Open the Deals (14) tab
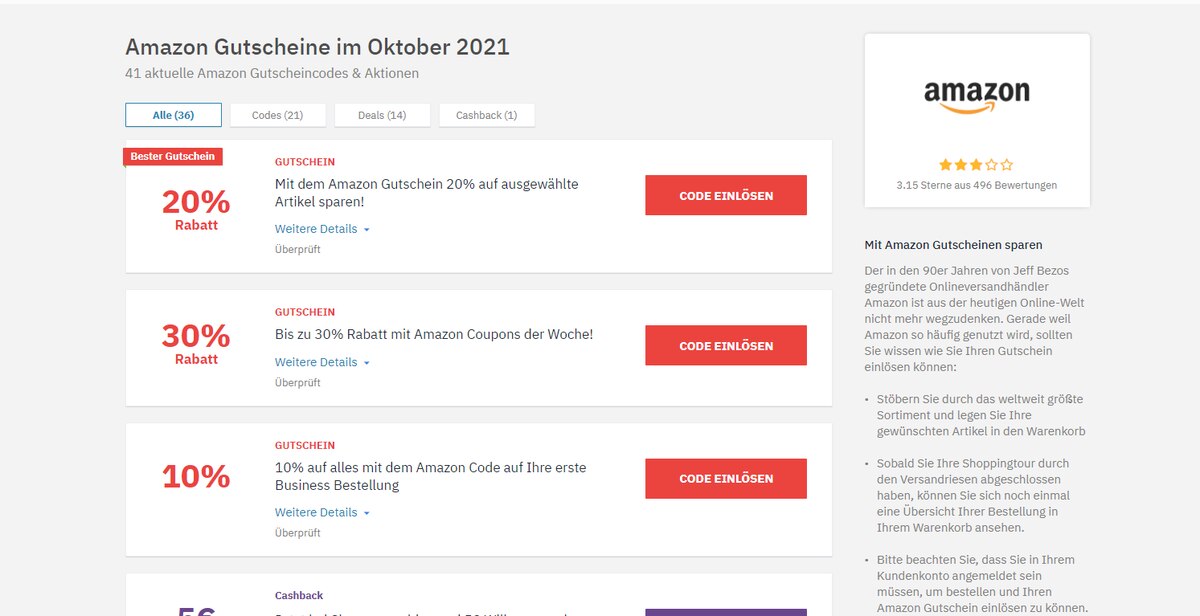Viewport: 1200px width, 616px height. [x=382, y=115]
